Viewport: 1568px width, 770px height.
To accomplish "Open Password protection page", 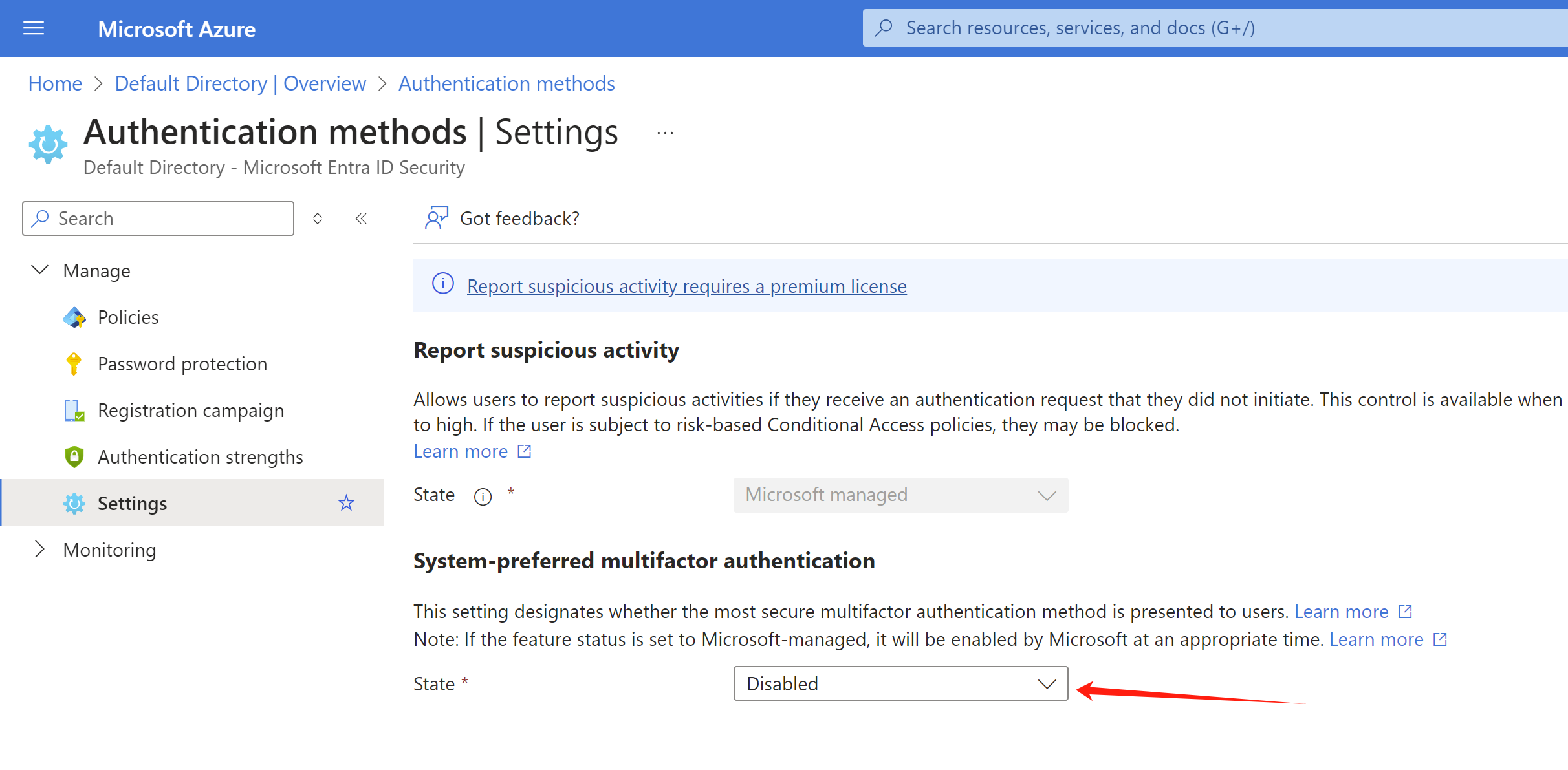I will click(182, 364).
